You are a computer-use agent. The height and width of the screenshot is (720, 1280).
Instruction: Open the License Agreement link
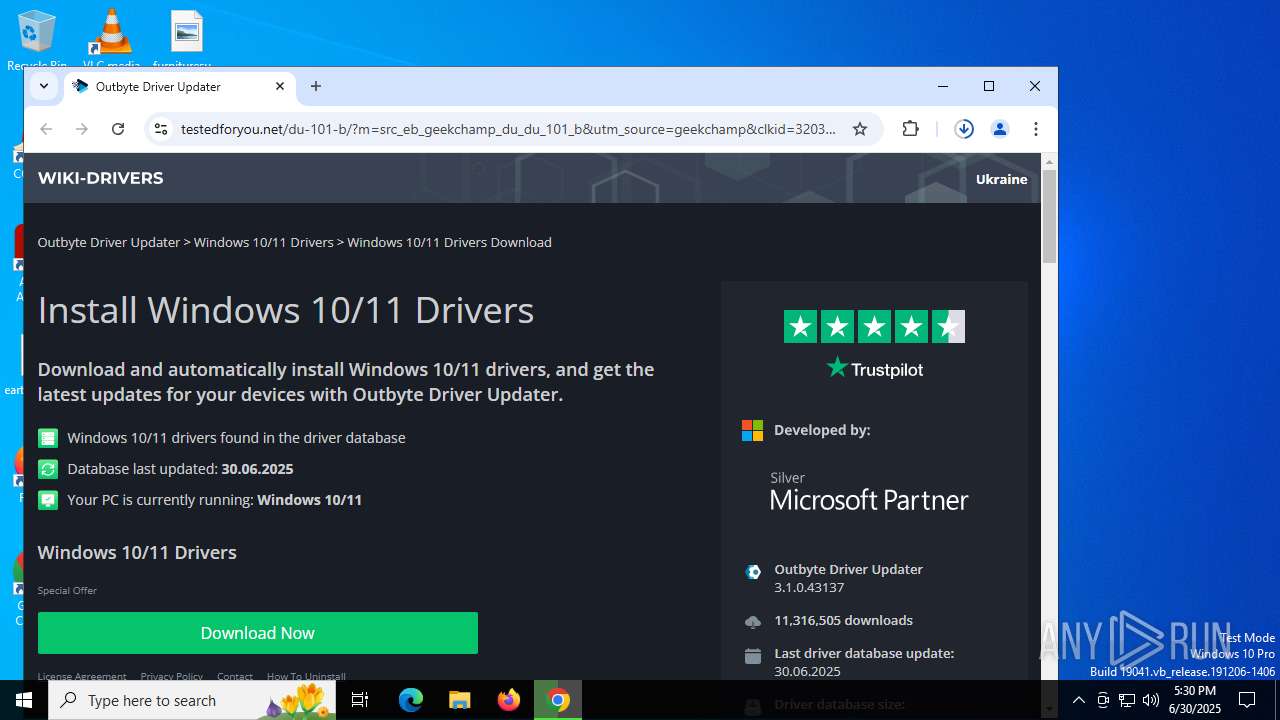82,676
